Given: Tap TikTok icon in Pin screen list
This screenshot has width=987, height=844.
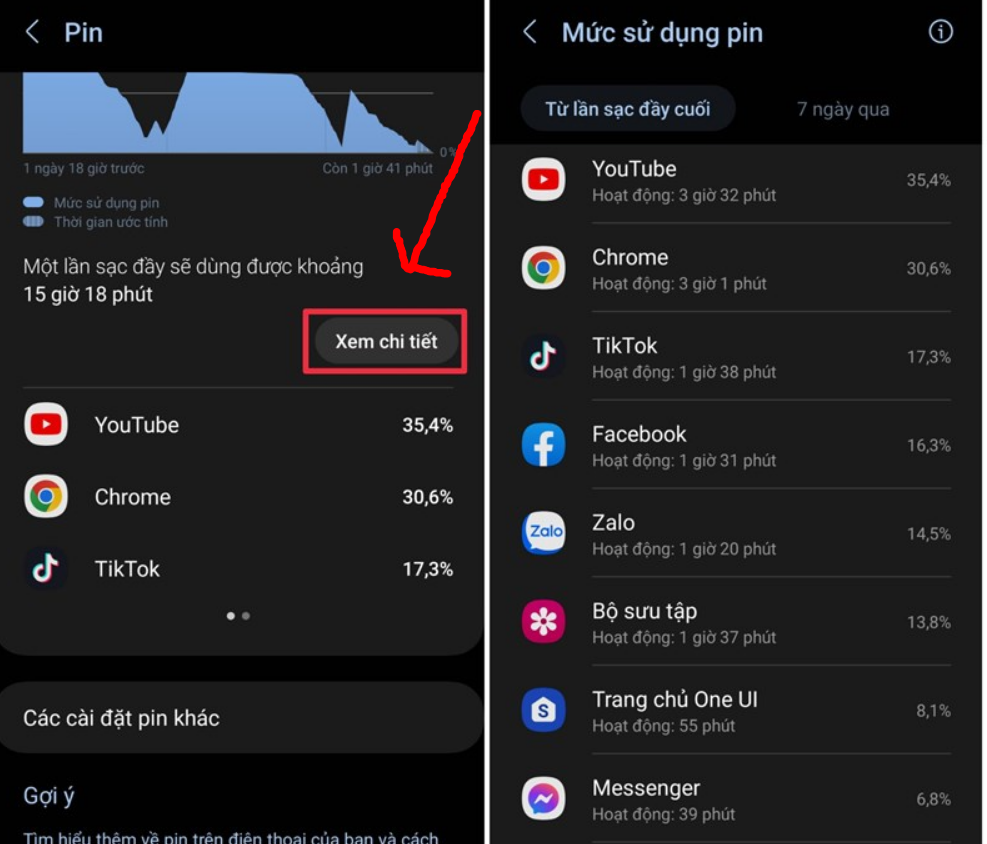Looking at the screenshot, I should (x=46, y=568).
